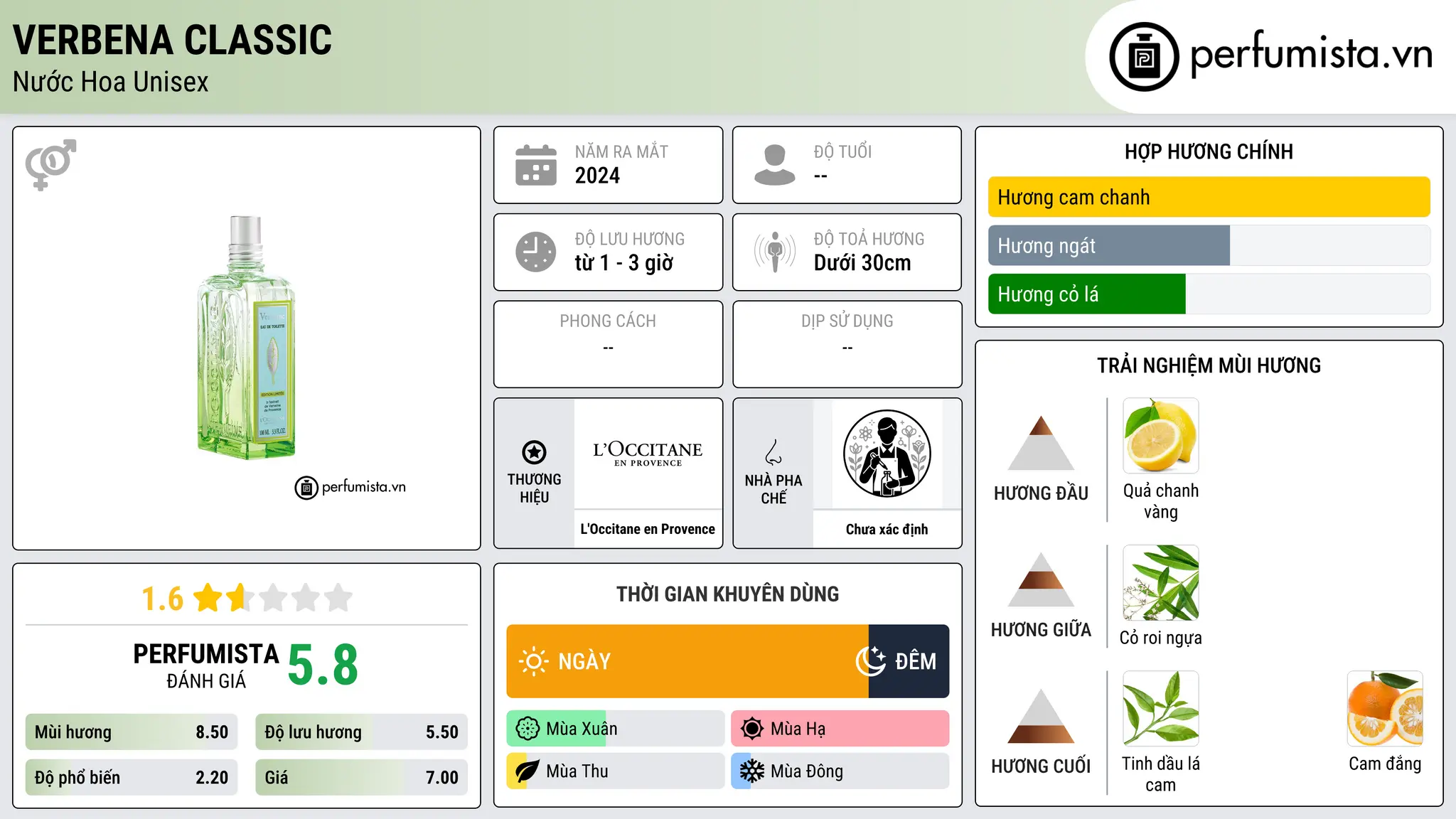Click the TRẢI NGHIỆM MÙI HƯƠNG heading
The image size is (1456, 819).
coord(1209,365)
